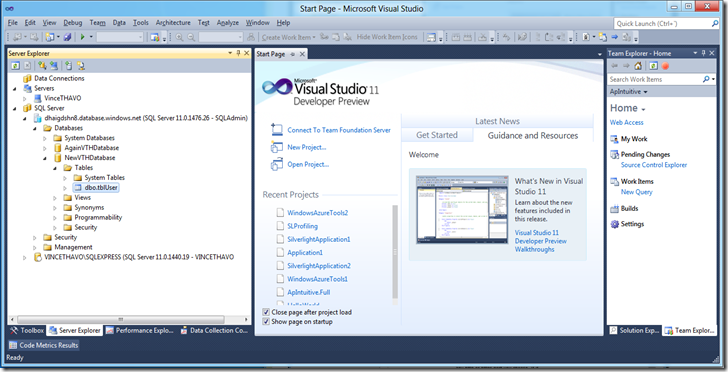Click the Quick Launch search icon
Viewport: 728px width, 372px height.
[x=715, y=23]
